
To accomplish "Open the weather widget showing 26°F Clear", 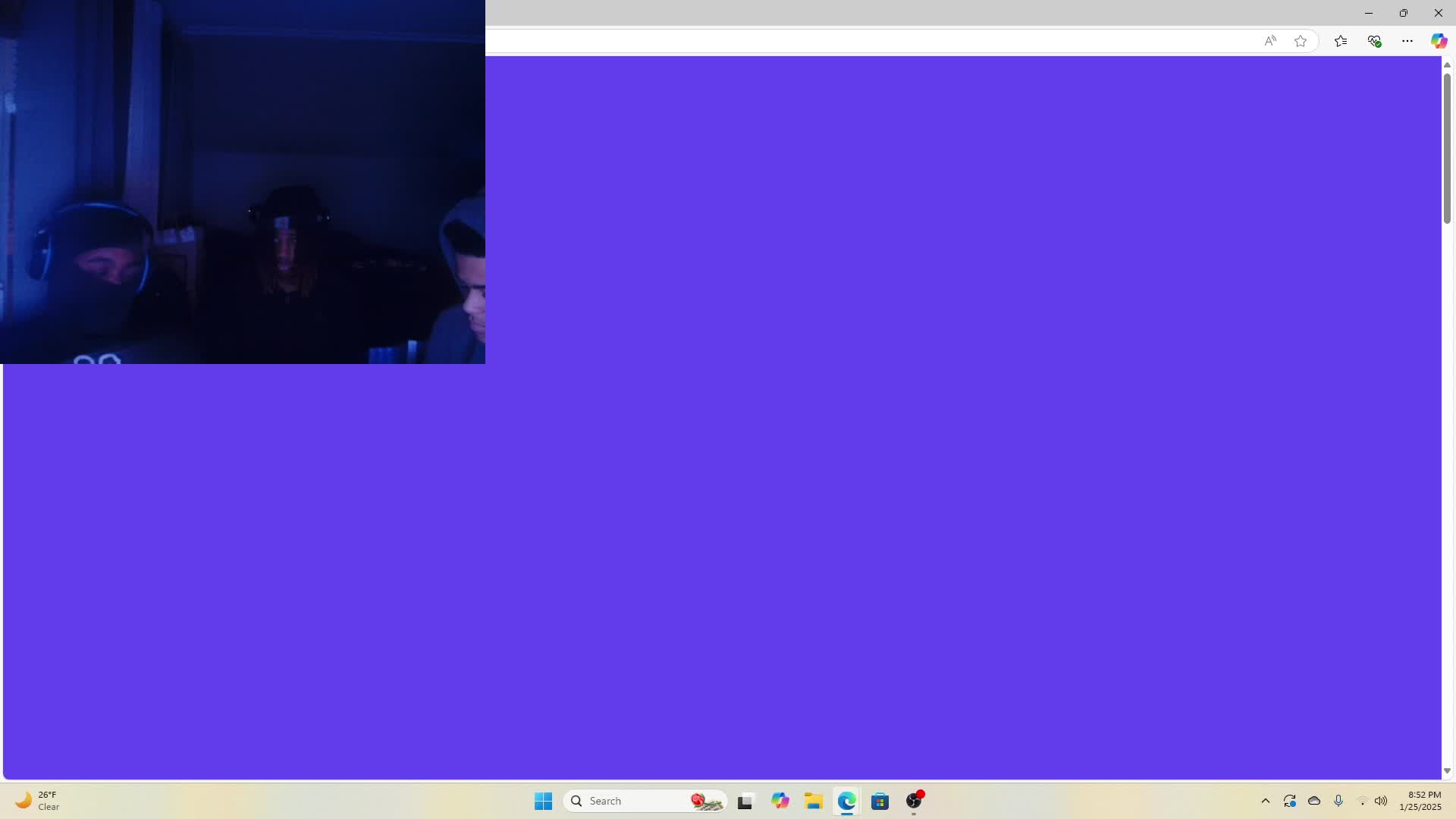I will pos(38,801).
